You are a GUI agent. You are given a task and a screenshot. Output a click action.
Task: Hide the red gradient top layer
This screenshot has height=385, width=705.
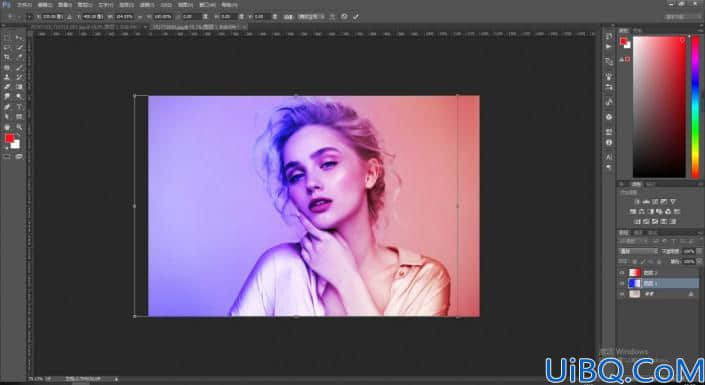[622, 273]
